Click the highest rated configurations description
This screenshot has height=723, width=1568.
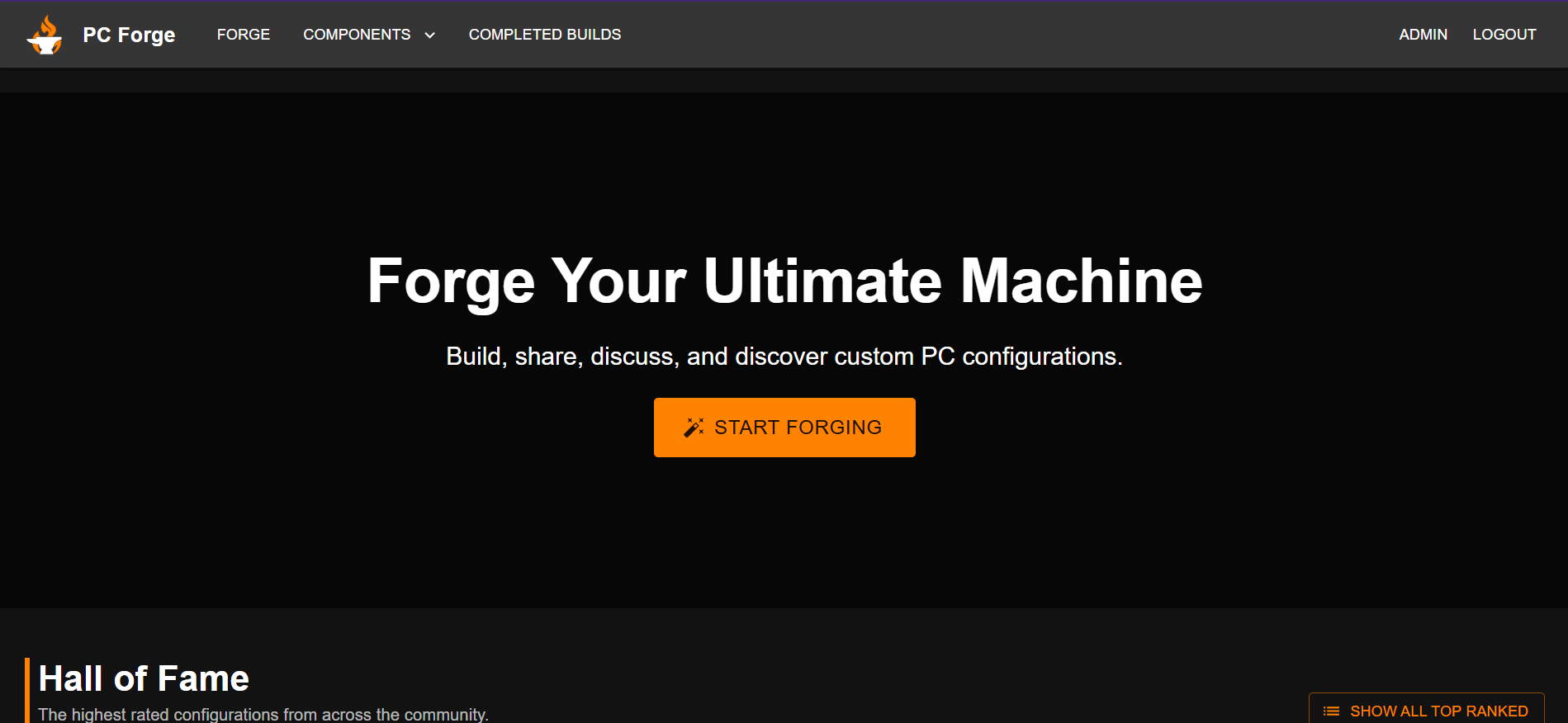coord(263,714)
